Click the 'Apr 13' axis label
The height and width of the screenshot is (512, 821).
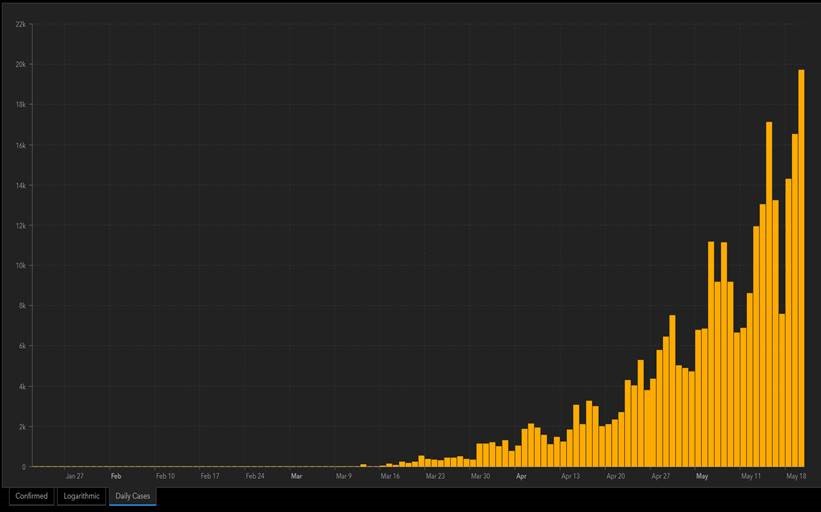pyautogui.click(x=570, y=477)
